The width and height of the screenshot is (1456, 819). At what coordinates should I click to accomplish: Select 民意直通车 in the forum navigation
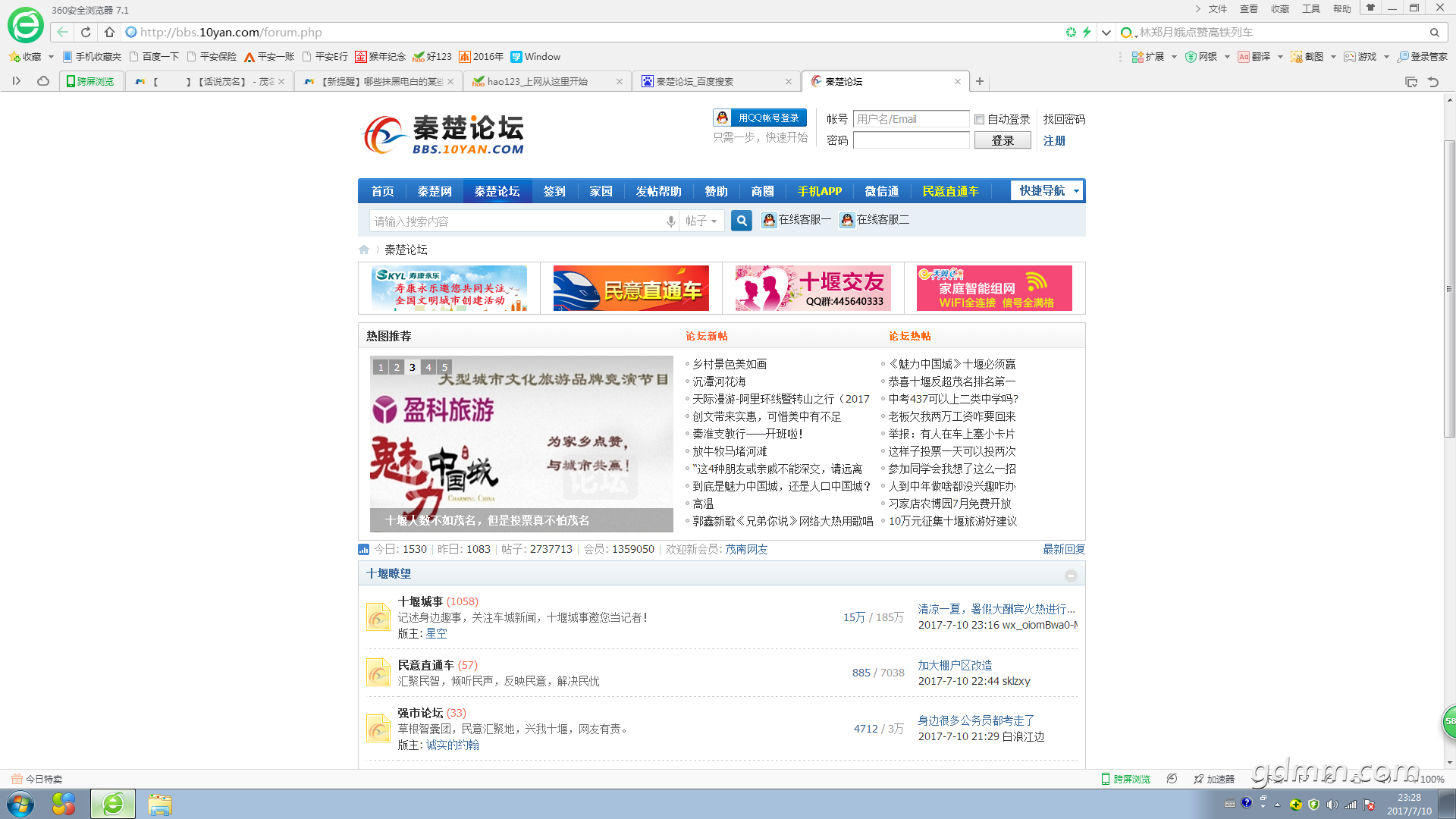(950, 191)
